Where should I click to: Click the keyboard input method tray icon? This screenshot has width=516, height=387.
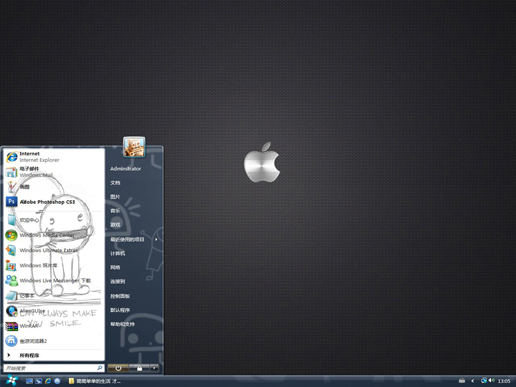click(462, 381)
